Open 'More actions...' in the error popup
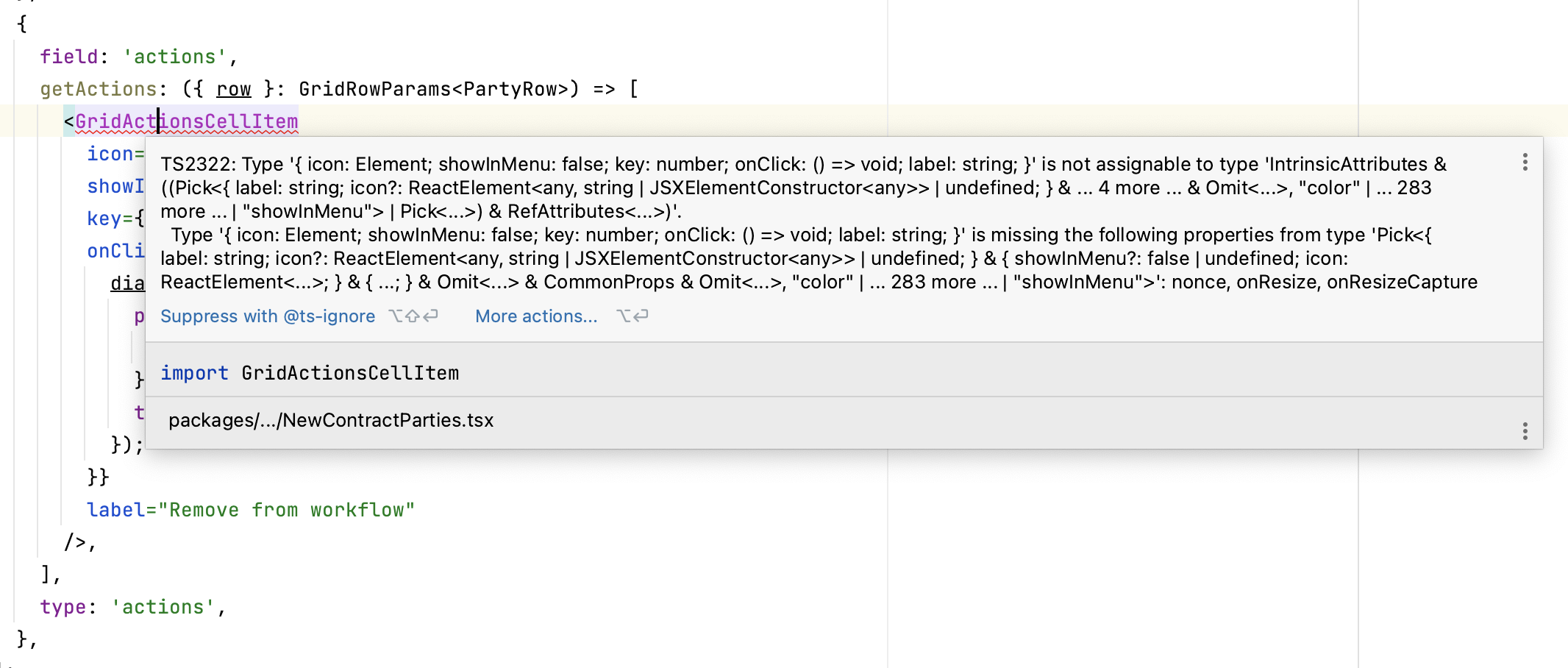 (536, 316)
